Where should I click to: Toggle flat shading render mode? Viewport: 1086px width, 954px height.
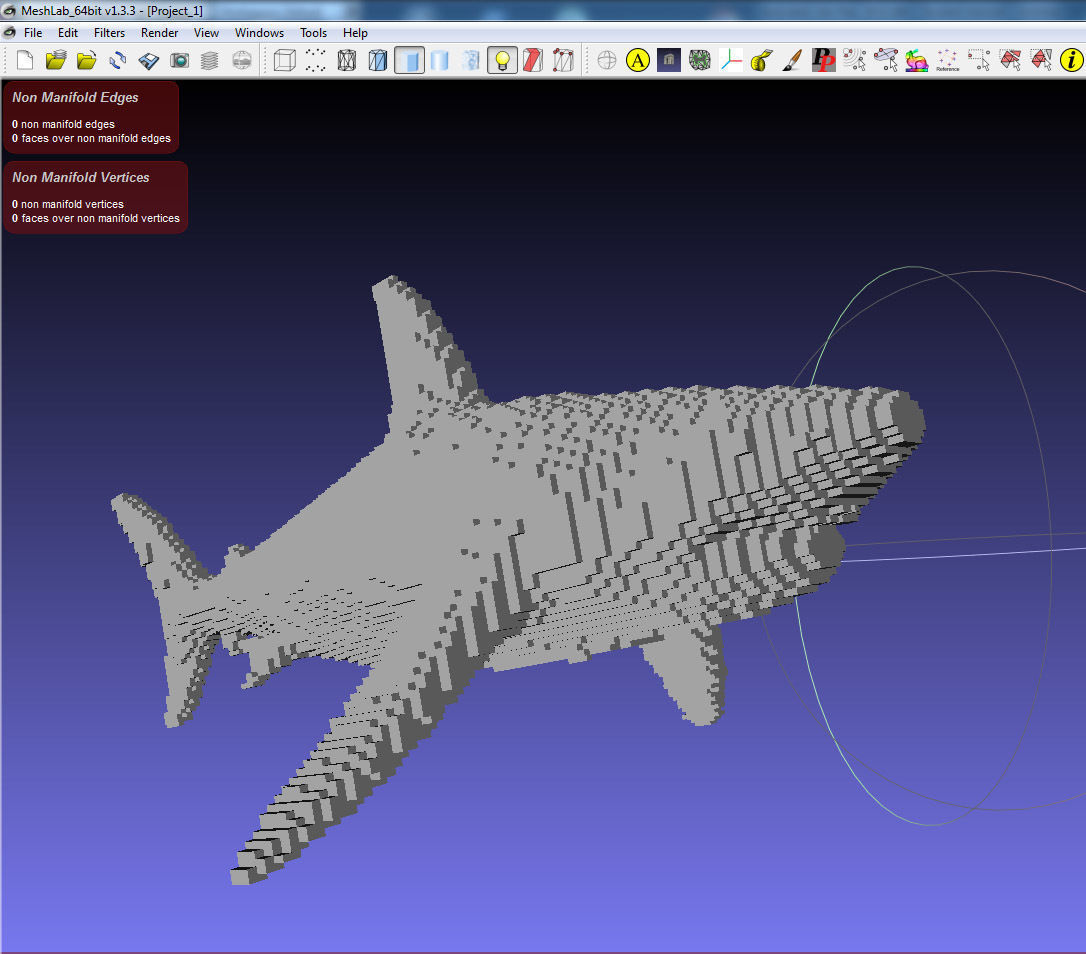(x=409, y=60)
